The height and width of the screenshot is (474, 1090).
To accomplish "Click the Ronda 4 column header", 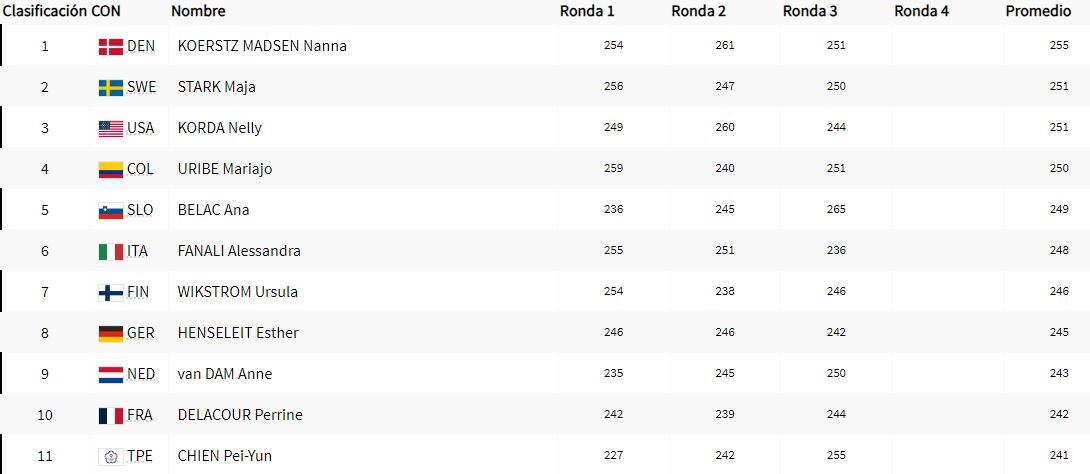I will click(x=921, y=11).
